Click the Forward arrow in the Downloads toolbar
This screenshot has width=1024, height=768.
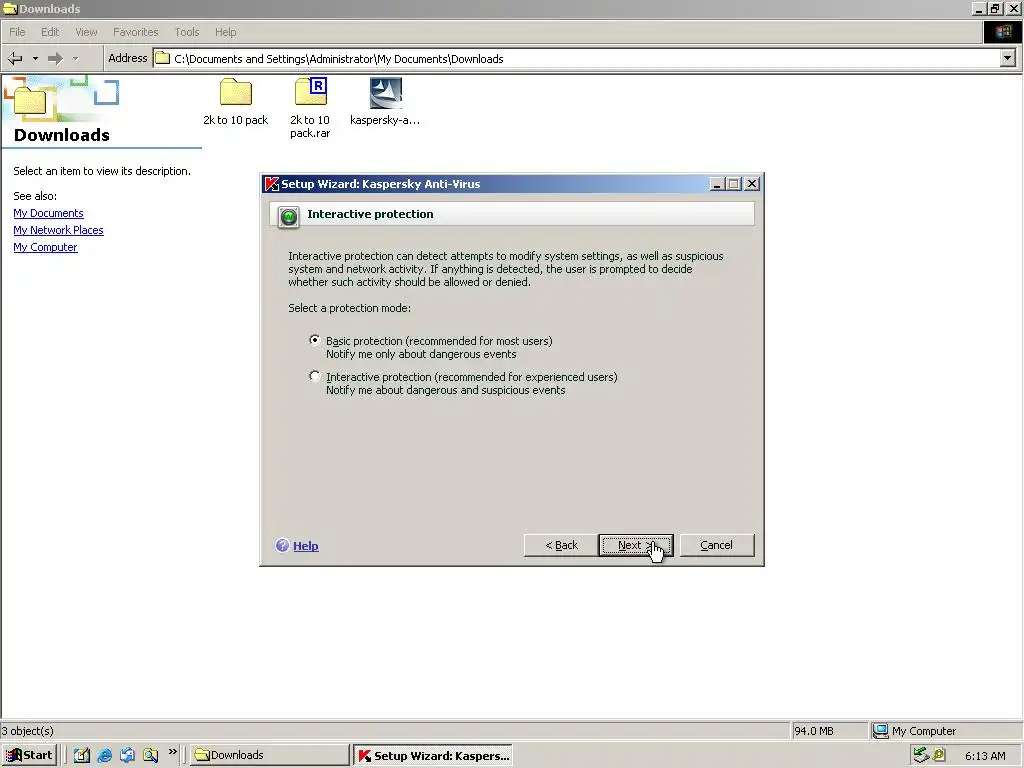click(56, 59)
